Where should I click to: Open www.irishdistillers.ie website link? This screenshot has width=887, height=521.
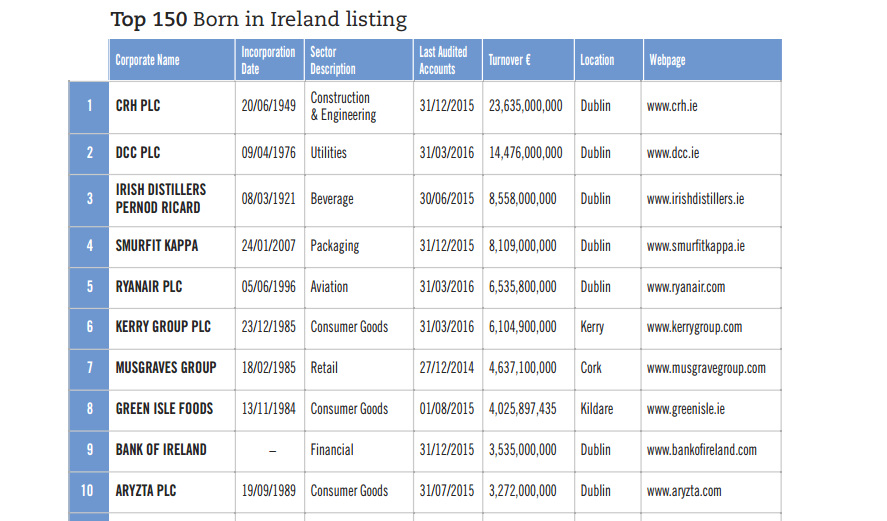pos(695,199)
